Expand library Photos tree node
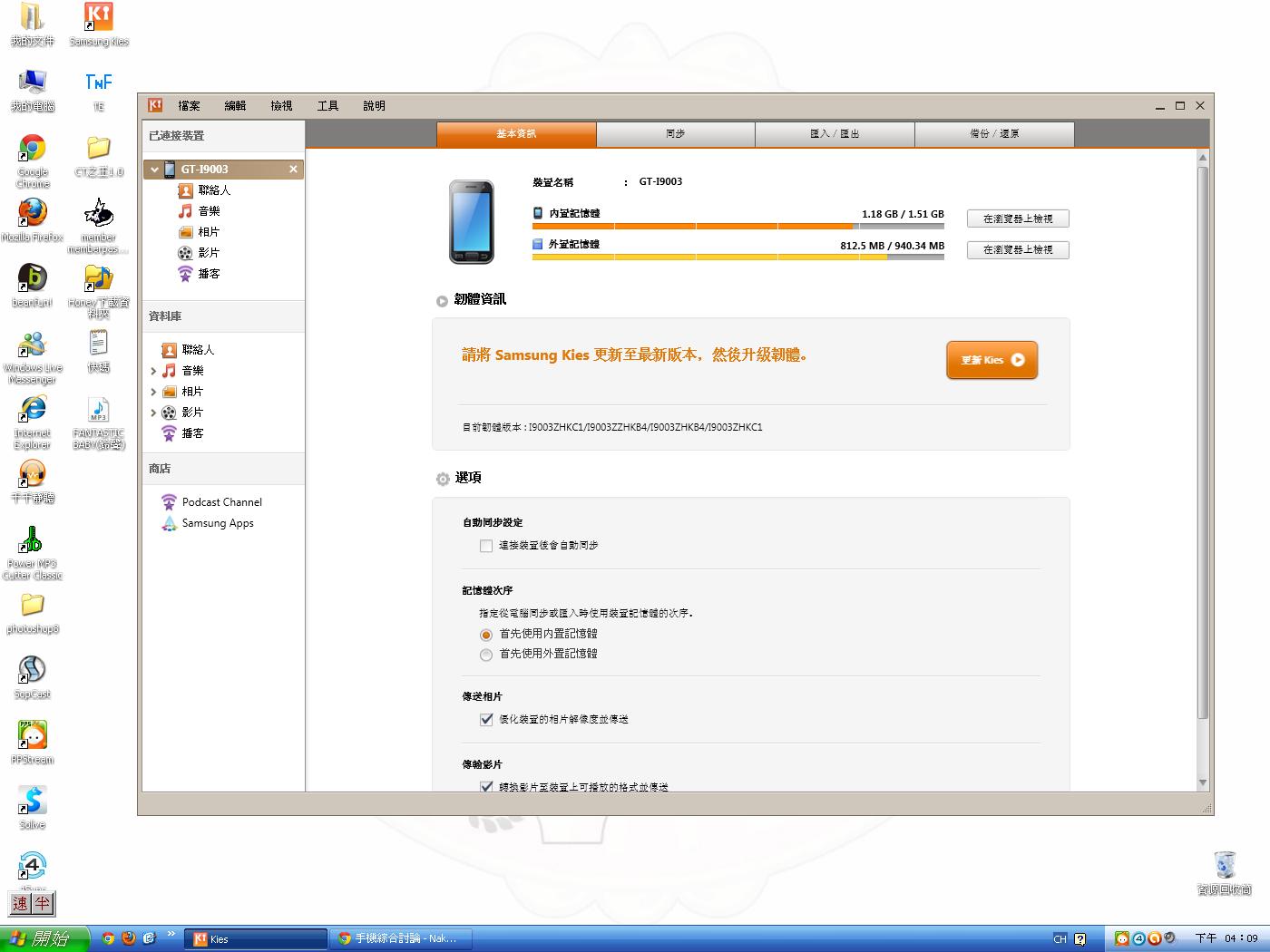Image resolution: width=1270 pixels, height=952 pixels. (x=153, y=392)
